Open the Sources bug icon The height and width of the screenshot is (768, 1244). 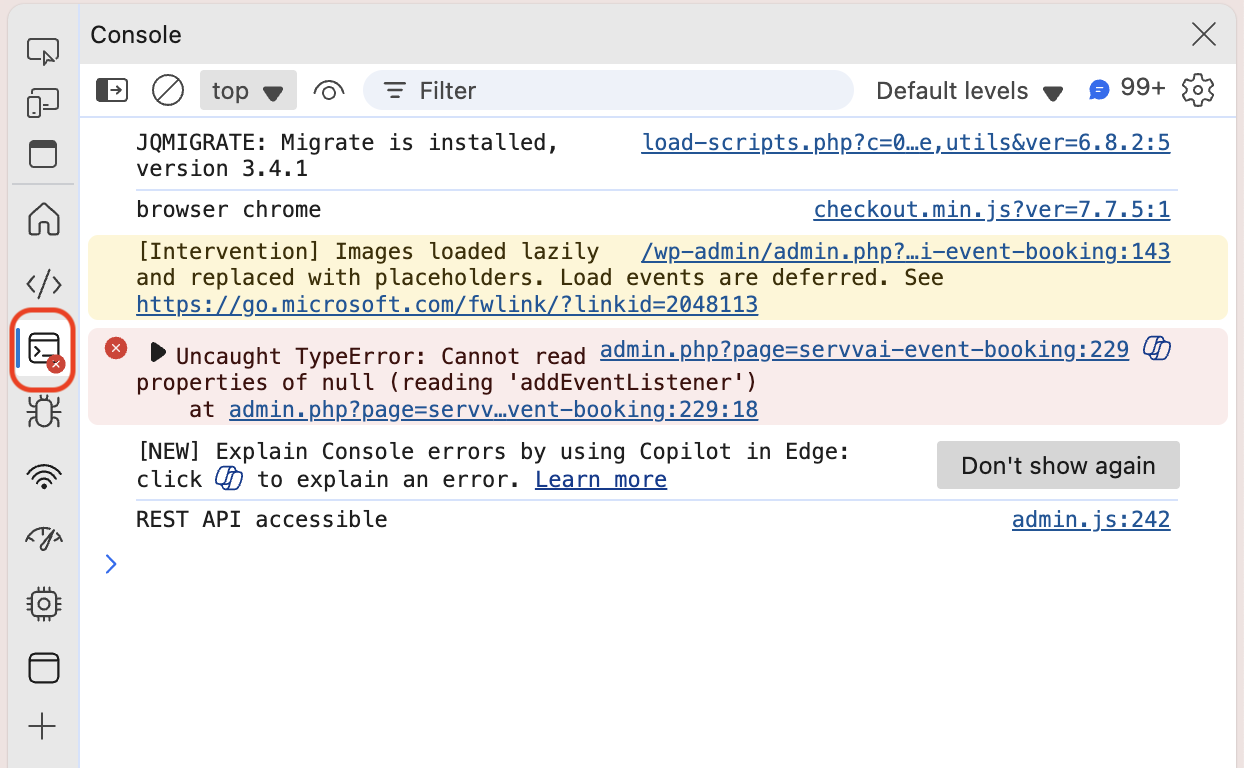(42, 411)
